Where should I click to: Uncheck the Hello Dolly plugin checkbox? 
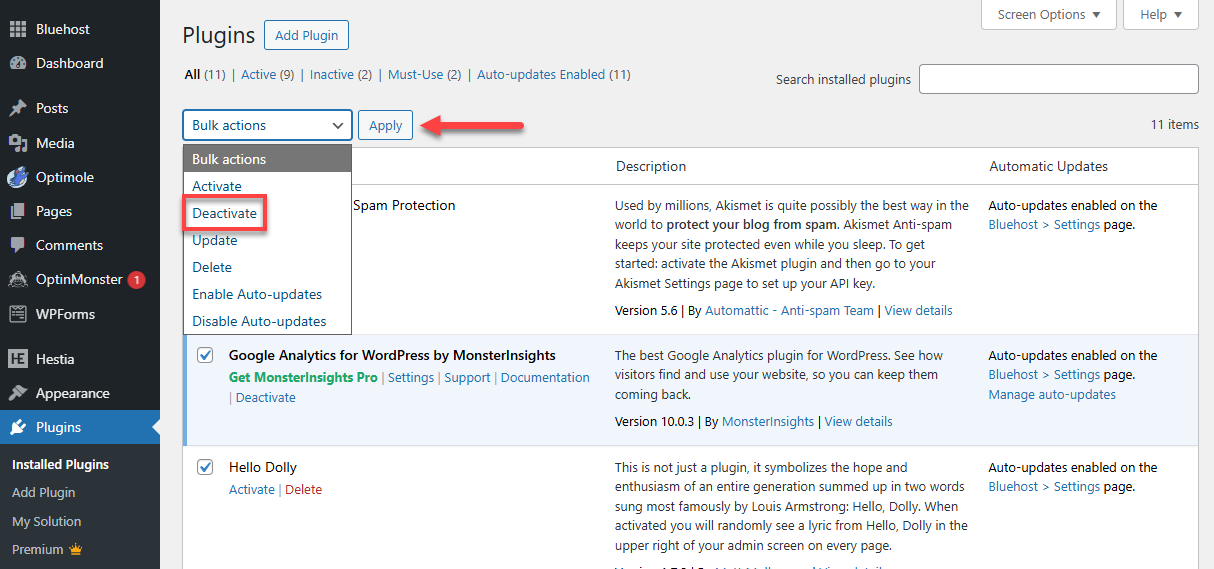point(205,467)
